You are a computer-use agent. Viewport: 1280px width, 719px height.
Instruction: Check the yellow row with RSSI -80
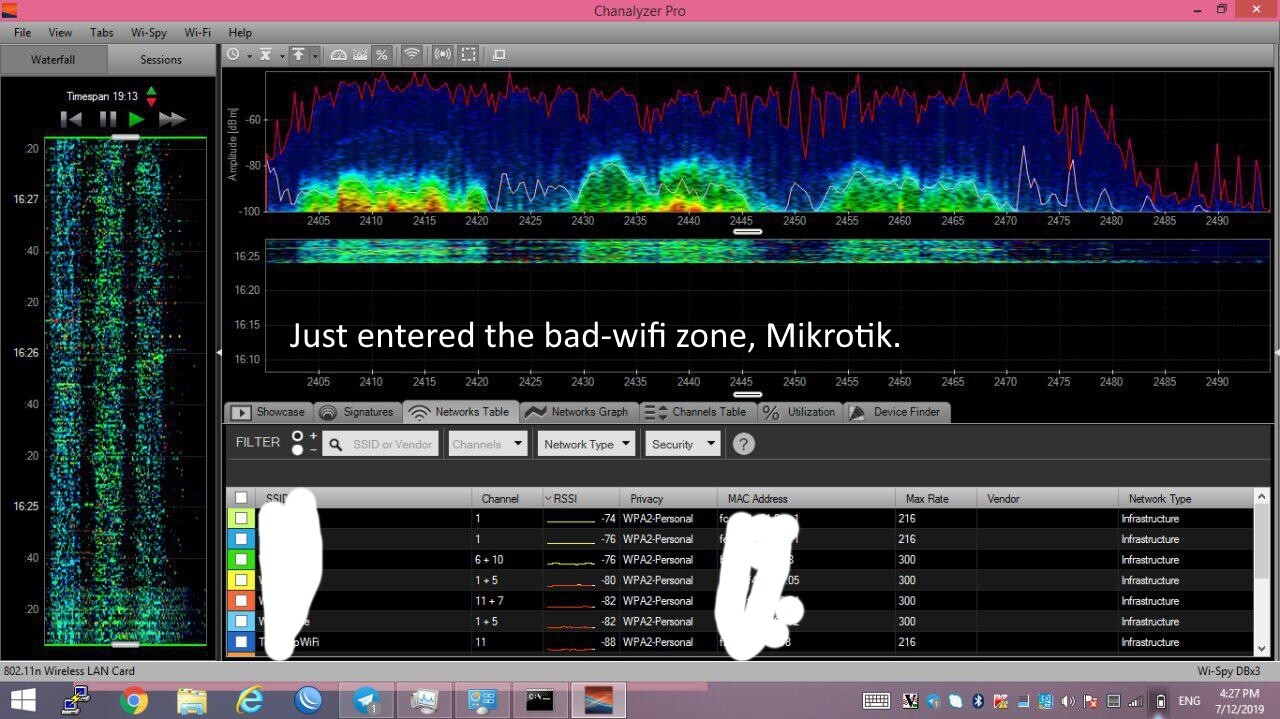[241, 580]
